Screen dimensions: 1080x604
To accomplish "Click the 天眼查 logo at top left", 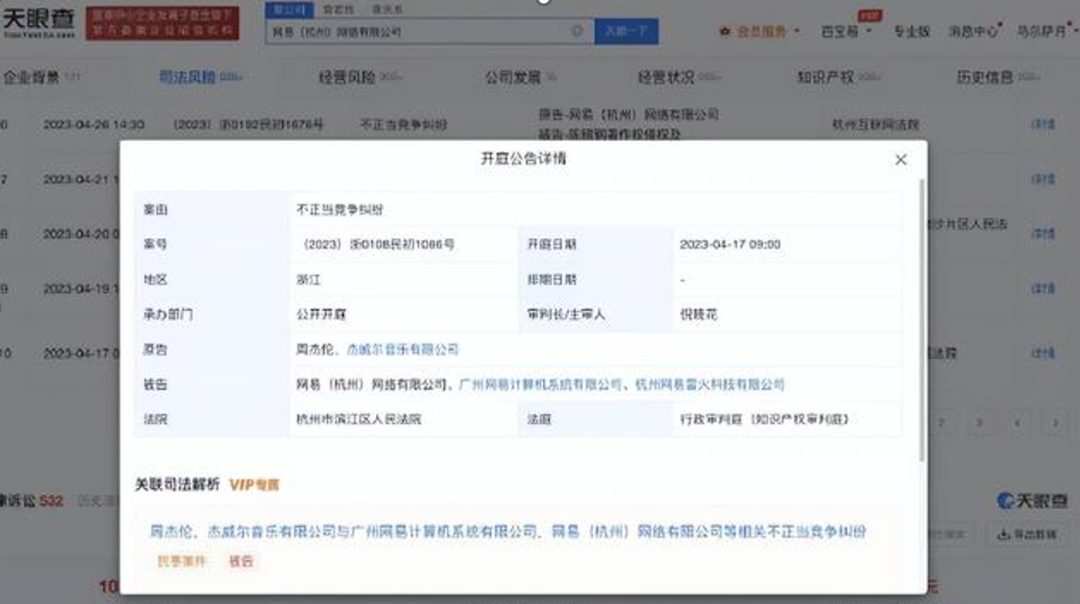I will click(38, 22).
